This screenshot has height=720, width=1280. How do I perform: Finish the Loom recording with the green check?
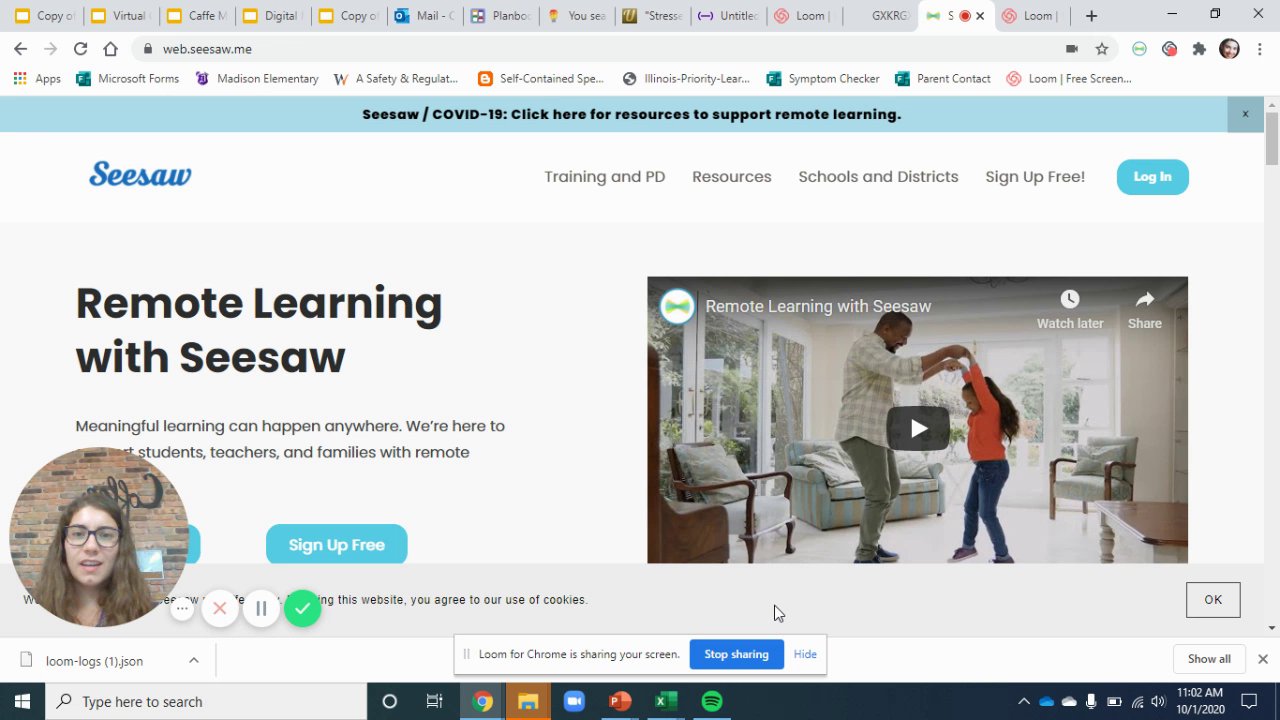[x=302, y=608]
